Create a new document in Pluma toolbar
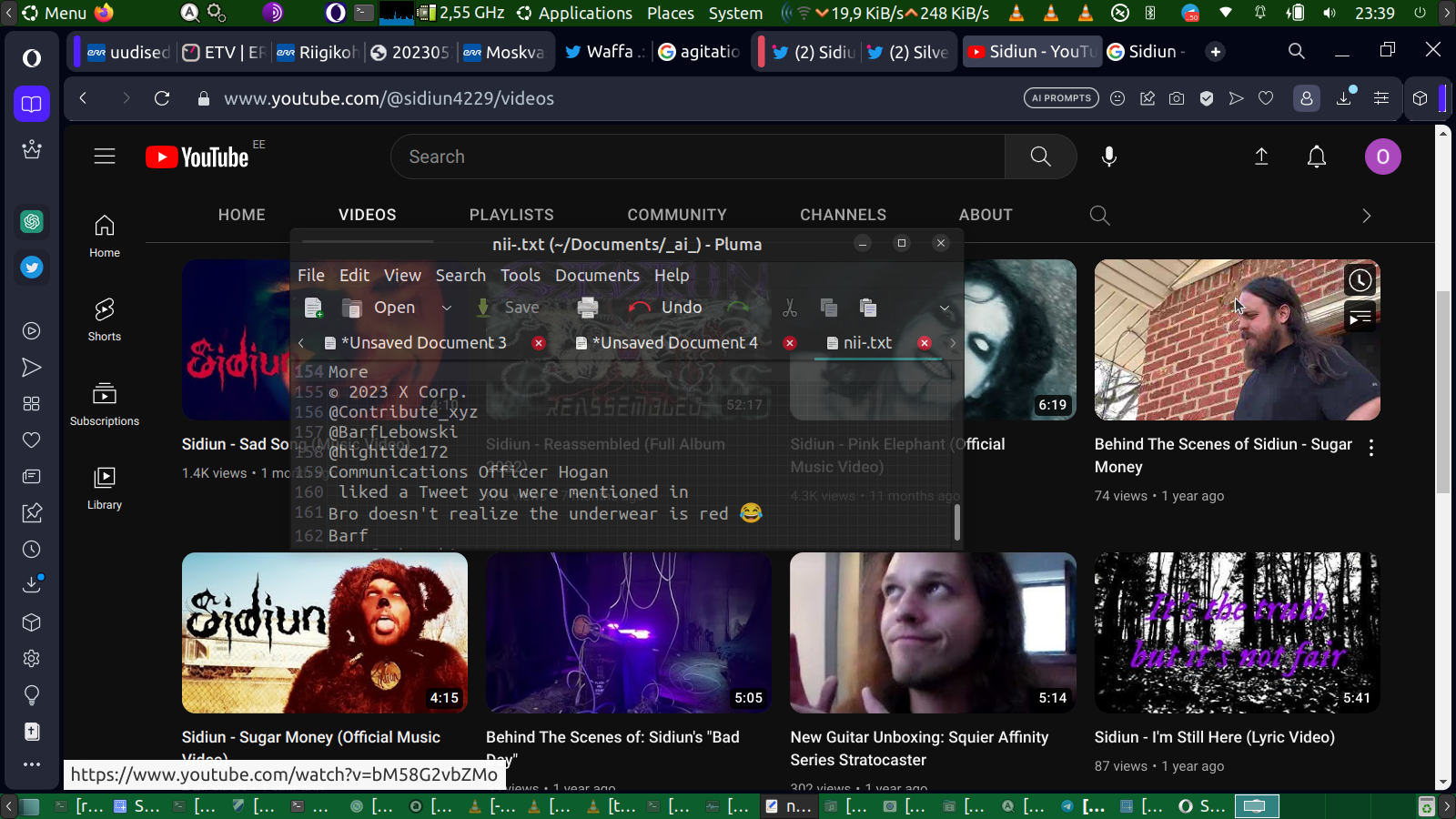The height and width of the screenshot is (819, 1456). 314,308
